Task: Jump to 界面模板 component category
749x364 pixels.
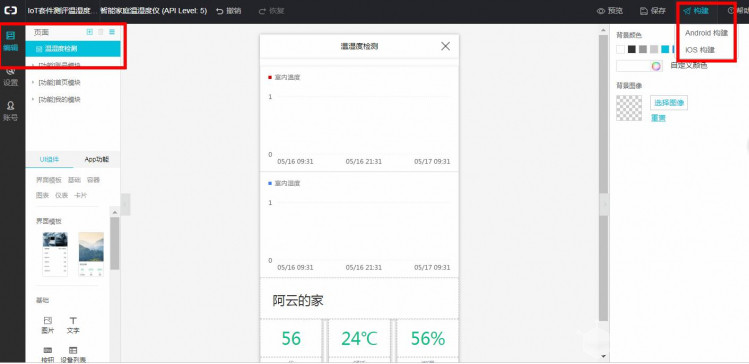Action: tap(49, 180)
